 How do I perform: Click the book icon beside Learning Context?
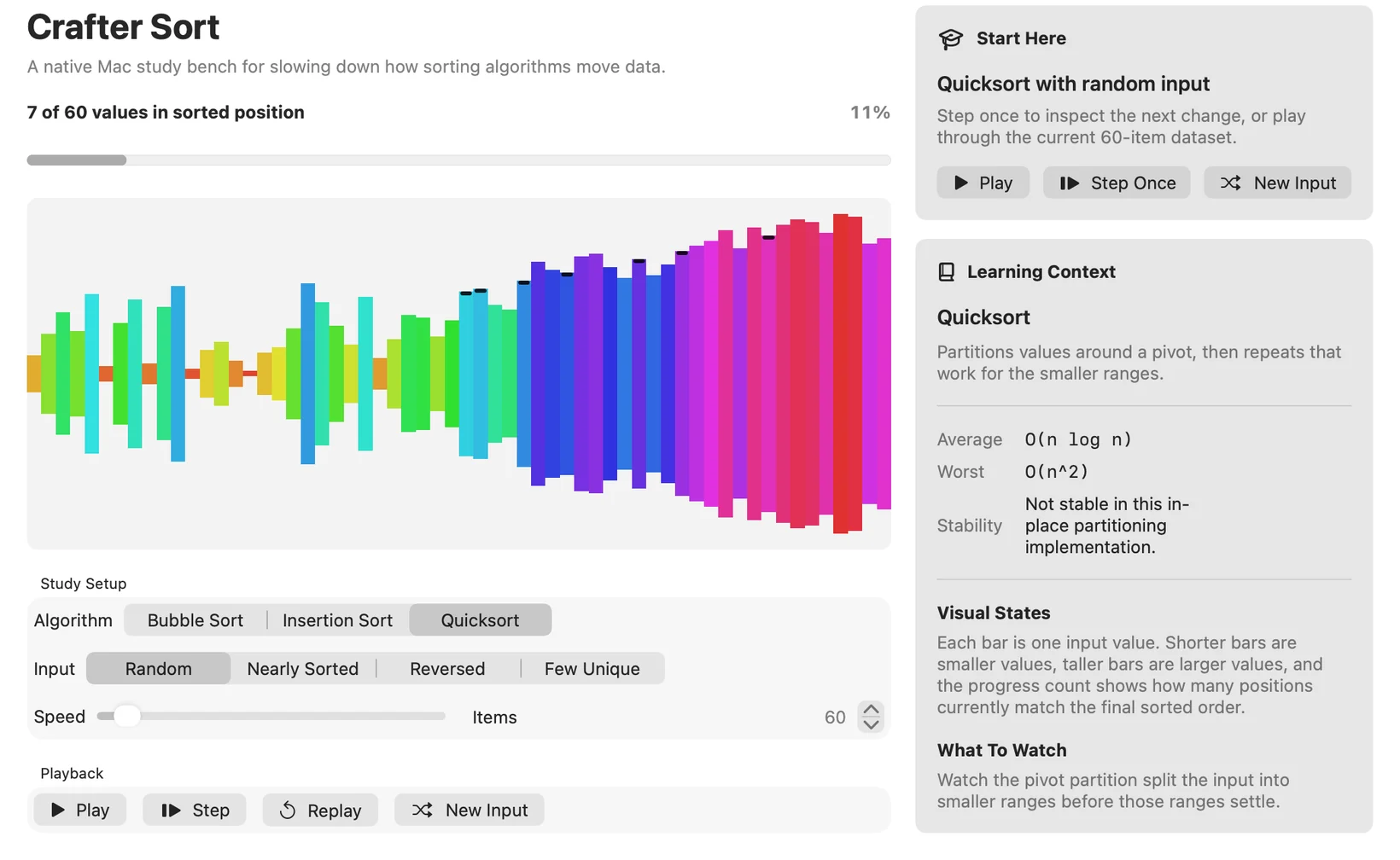[x=946, y=272]
